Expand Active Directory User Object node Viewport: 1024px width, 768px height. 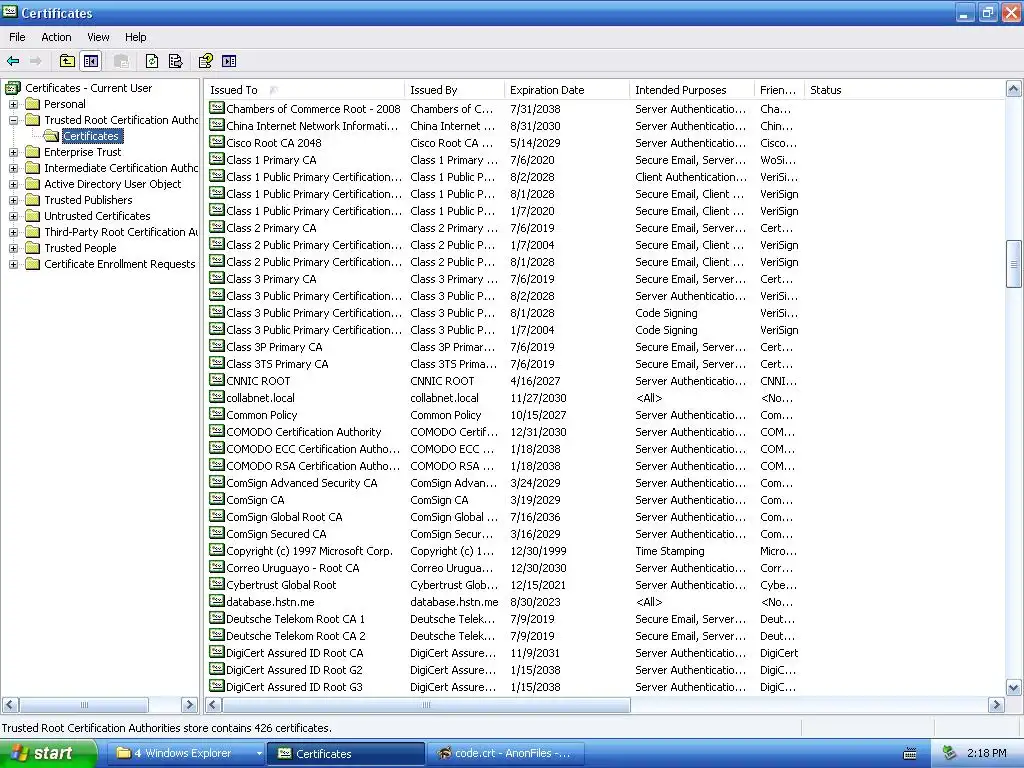click(x=13, y=184)
